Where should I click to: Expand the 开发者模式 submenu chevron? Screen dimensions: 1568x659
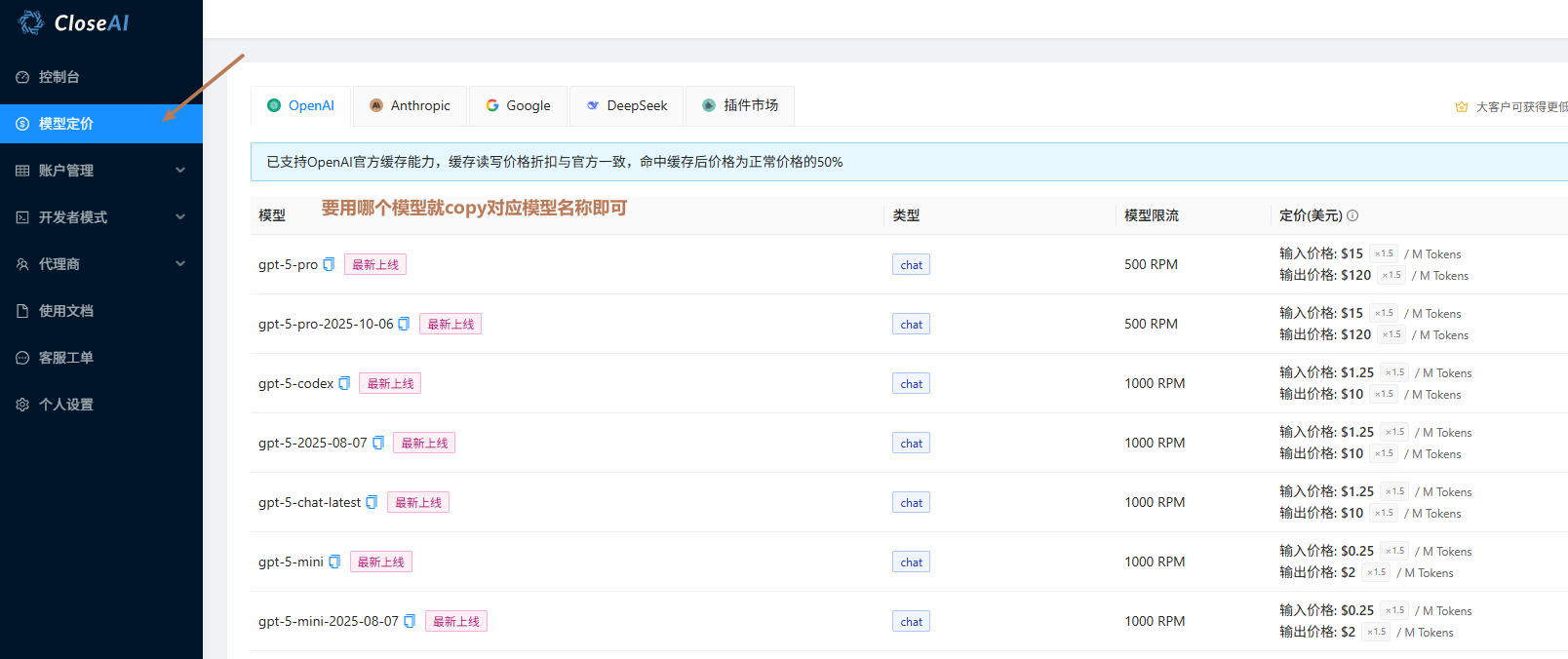coord(180,216)
